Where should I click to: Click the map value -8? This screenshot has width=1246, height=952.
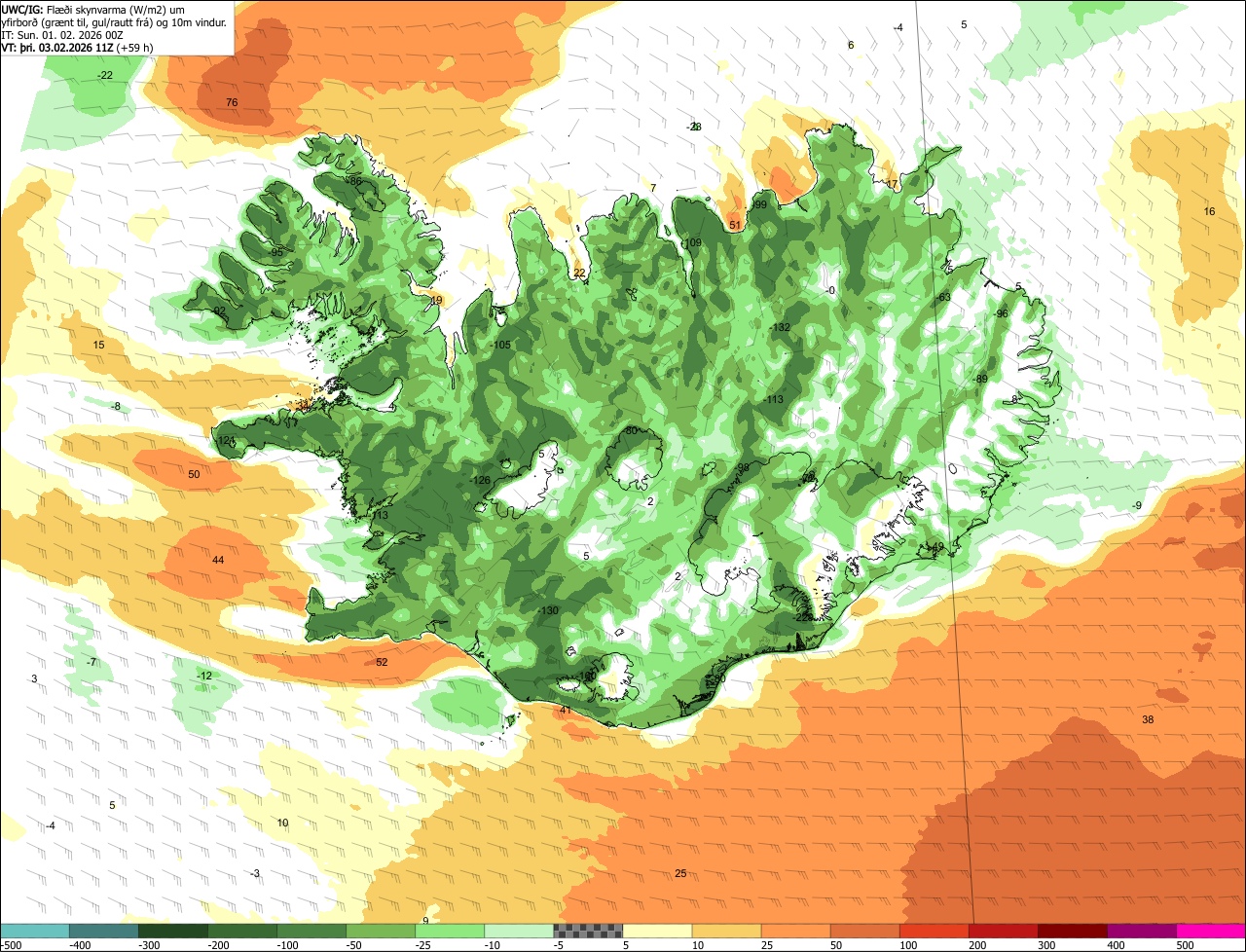(x=116, y=406)
